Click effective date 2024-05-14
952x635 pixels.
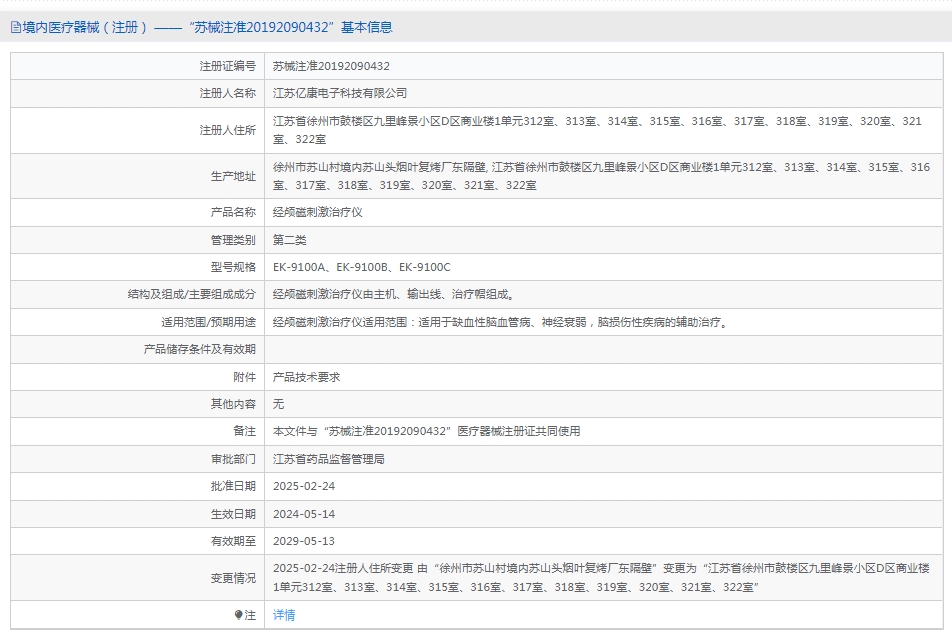304,513
